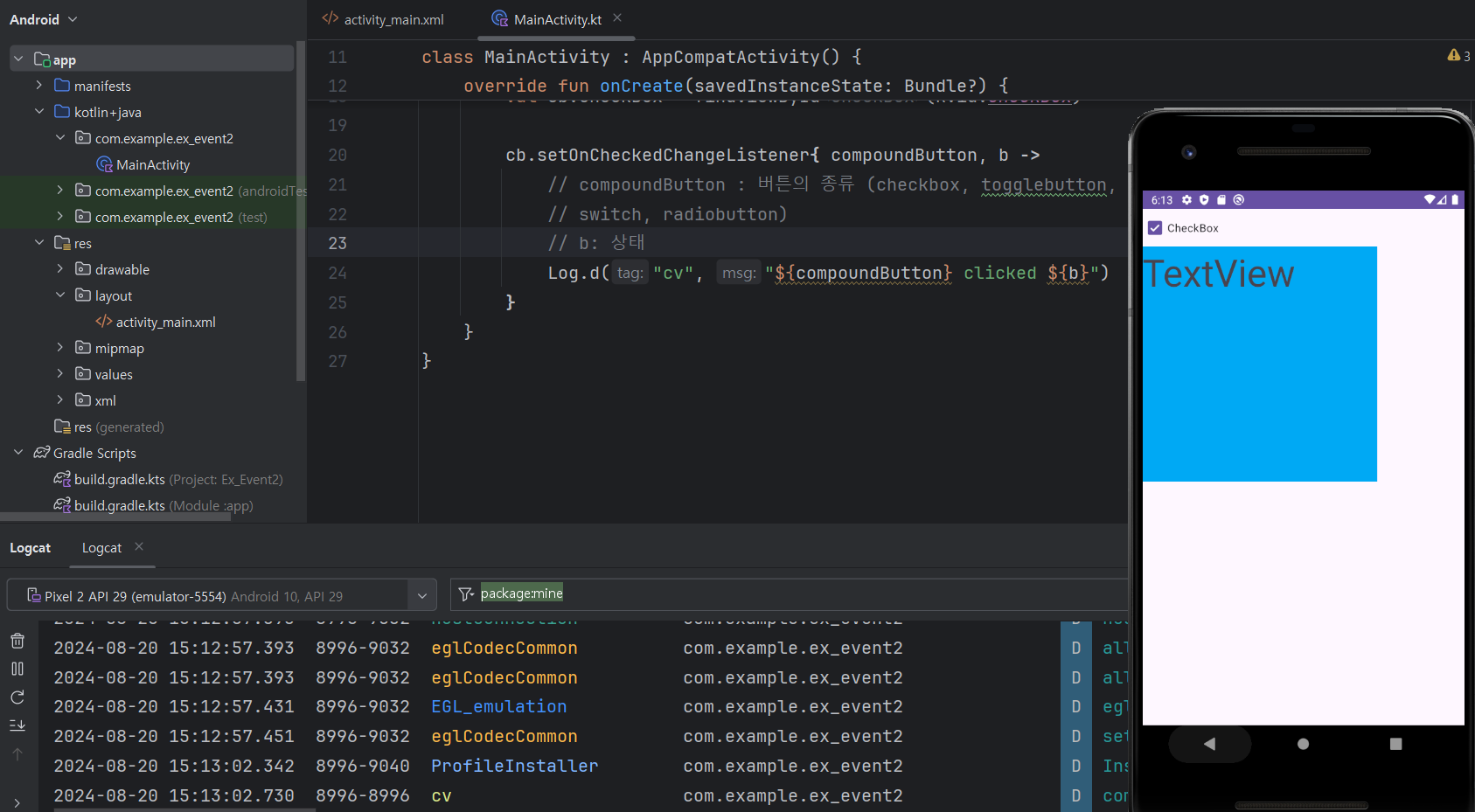Image resolution: width=1475 pixels, height=812 pixels.
Task: Open MainActivity in the project tree
Action: (x=153, y=164)
